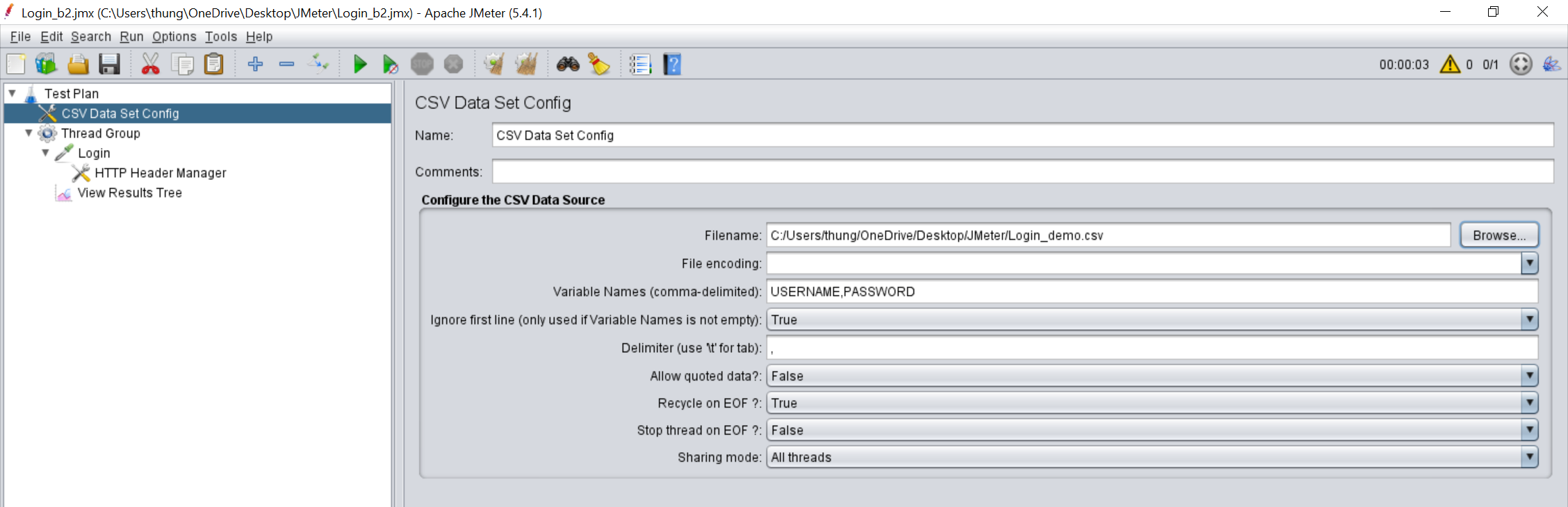Click the binoculars Search icon
The image size is (1568, 507).
click(568, 65)
